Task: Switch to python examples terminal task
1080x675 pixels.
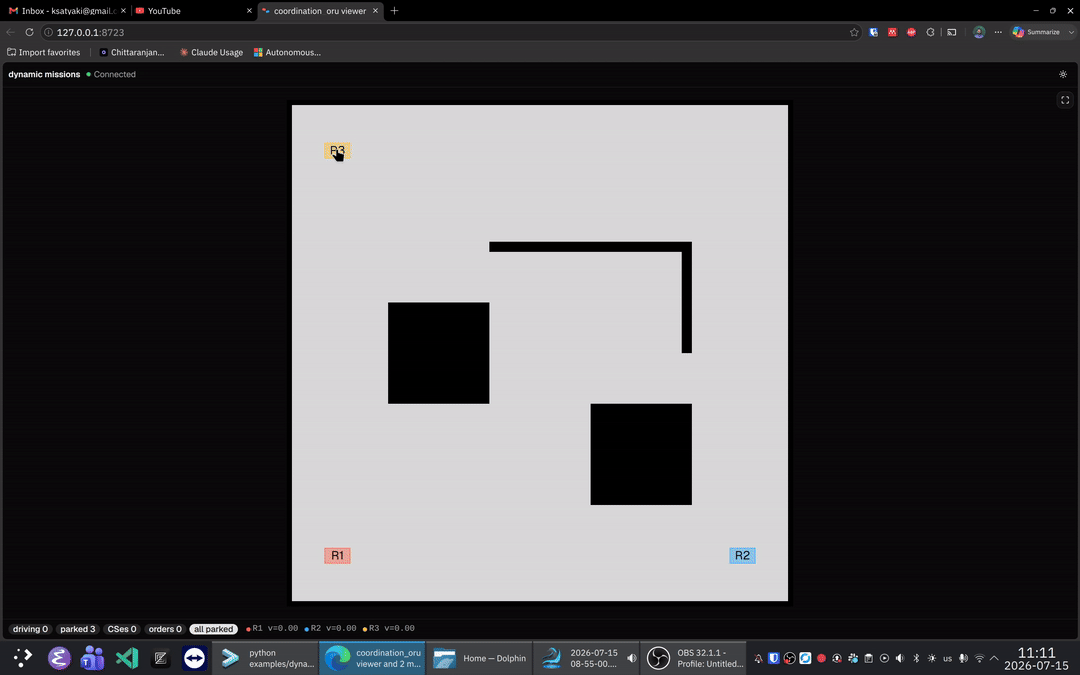Action: click(x=265, y=658)
